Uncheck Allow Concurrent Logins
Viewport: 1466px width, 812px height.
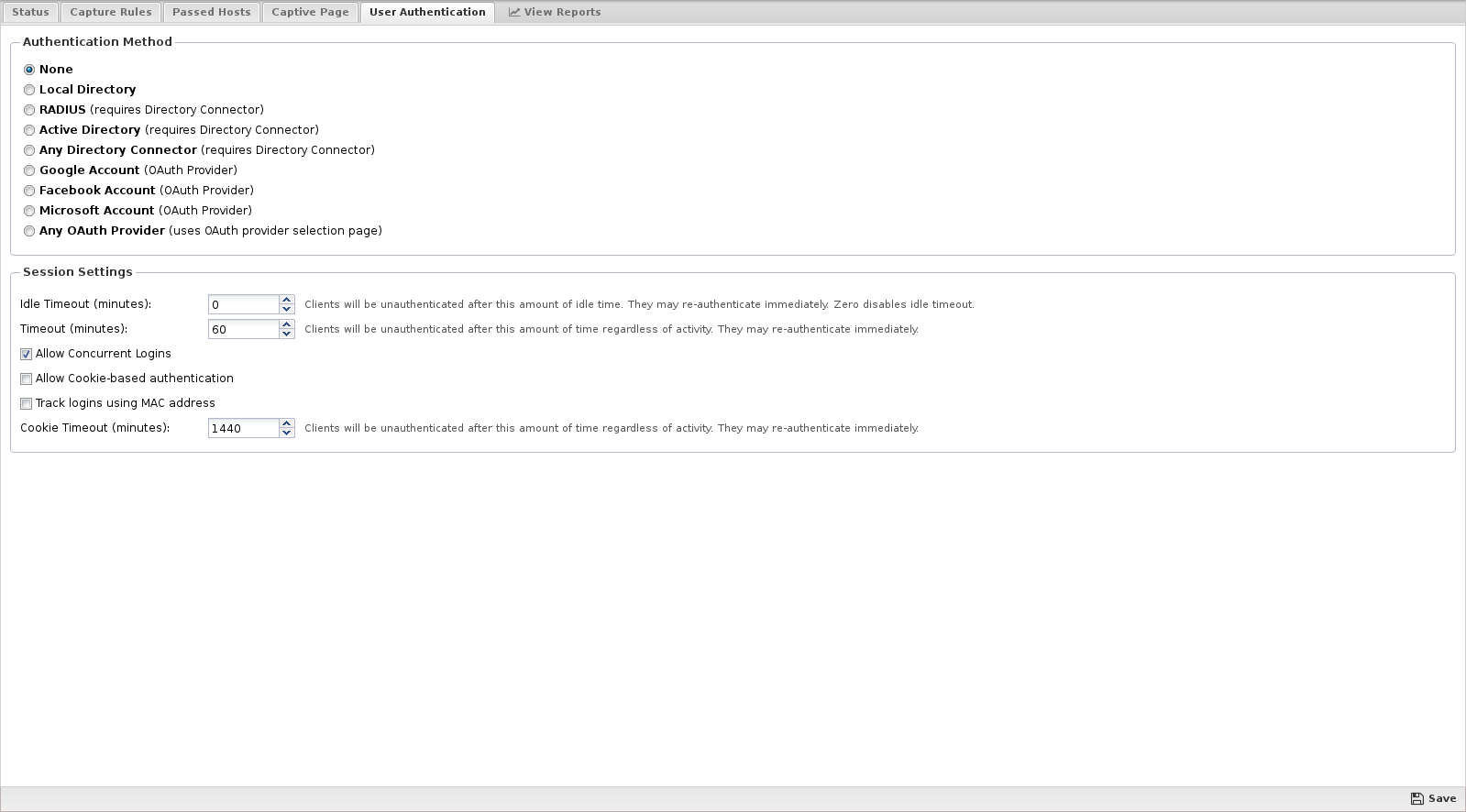pos(27,354)
